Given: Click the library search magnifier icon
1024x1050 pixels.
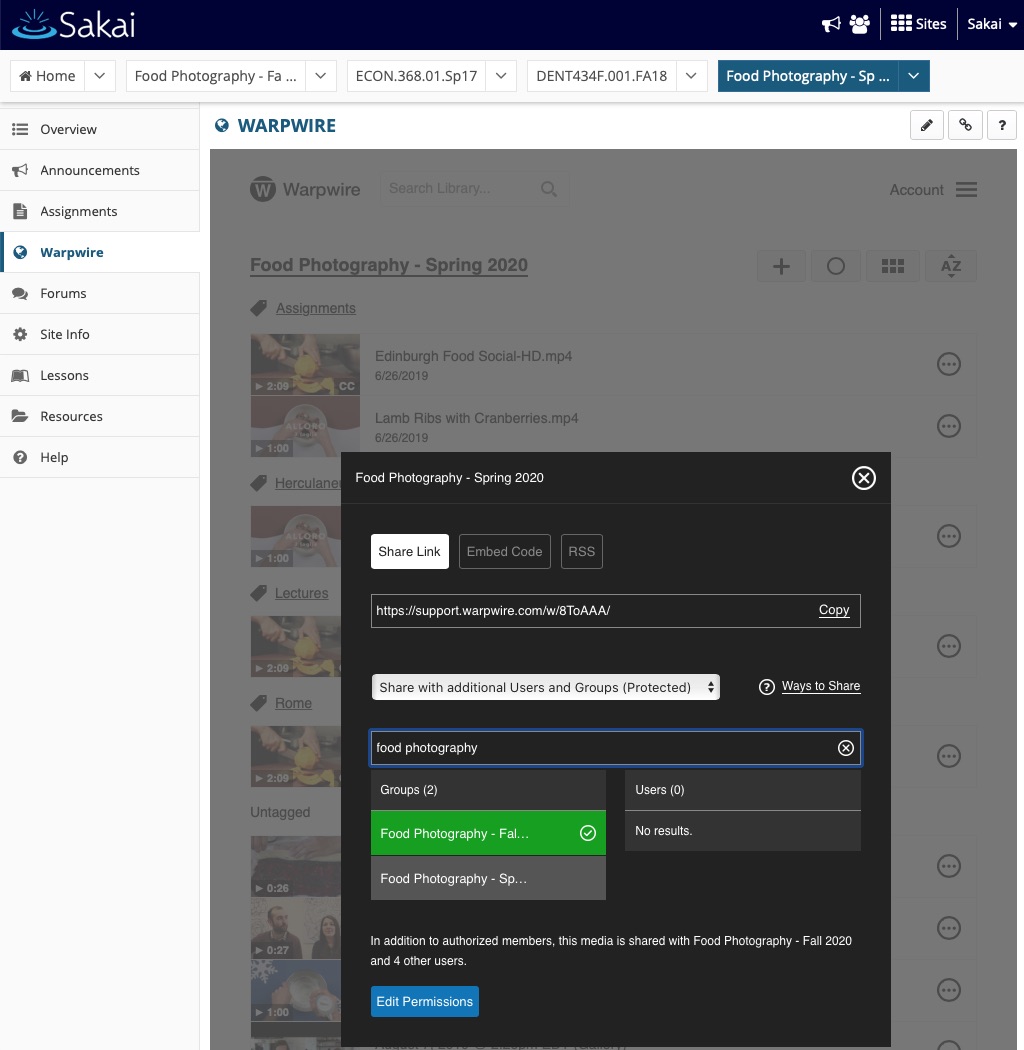Looking at the screenshot, I should click(549, 190).
